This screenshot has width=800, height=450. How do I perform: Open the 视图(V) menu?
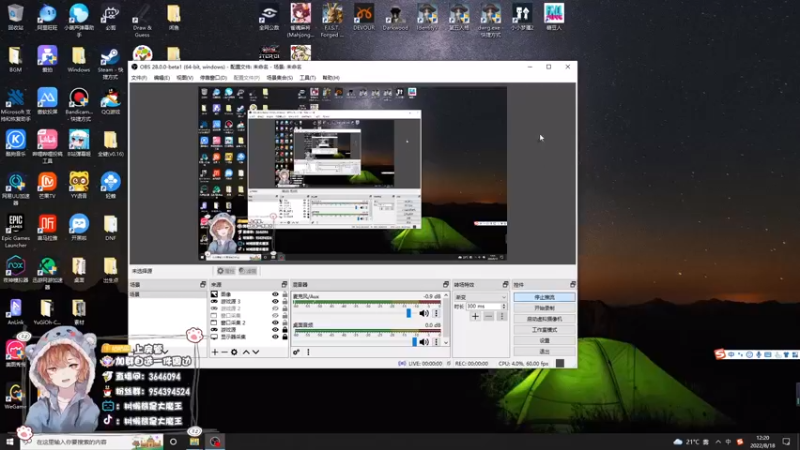[185, 78]
